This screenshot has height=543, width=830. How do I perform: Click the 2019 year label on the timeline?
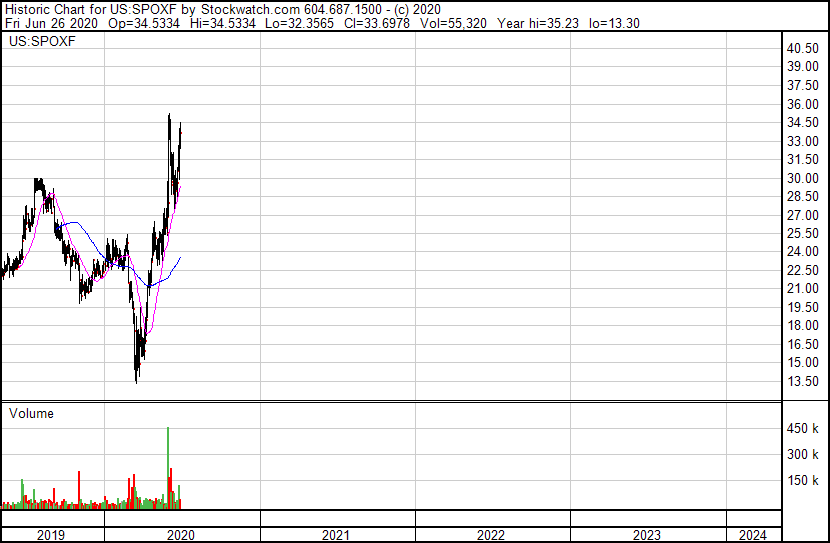(51, 535)
